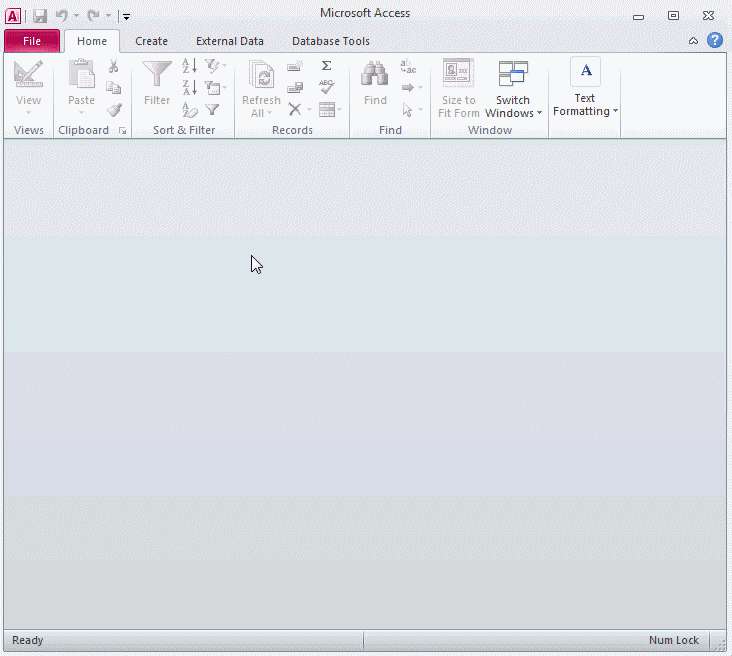Image resolution: width=732 pixels, height=656 pixels.
Task: Expand the Undo history dropdown arrow
Action: (77, 16)
